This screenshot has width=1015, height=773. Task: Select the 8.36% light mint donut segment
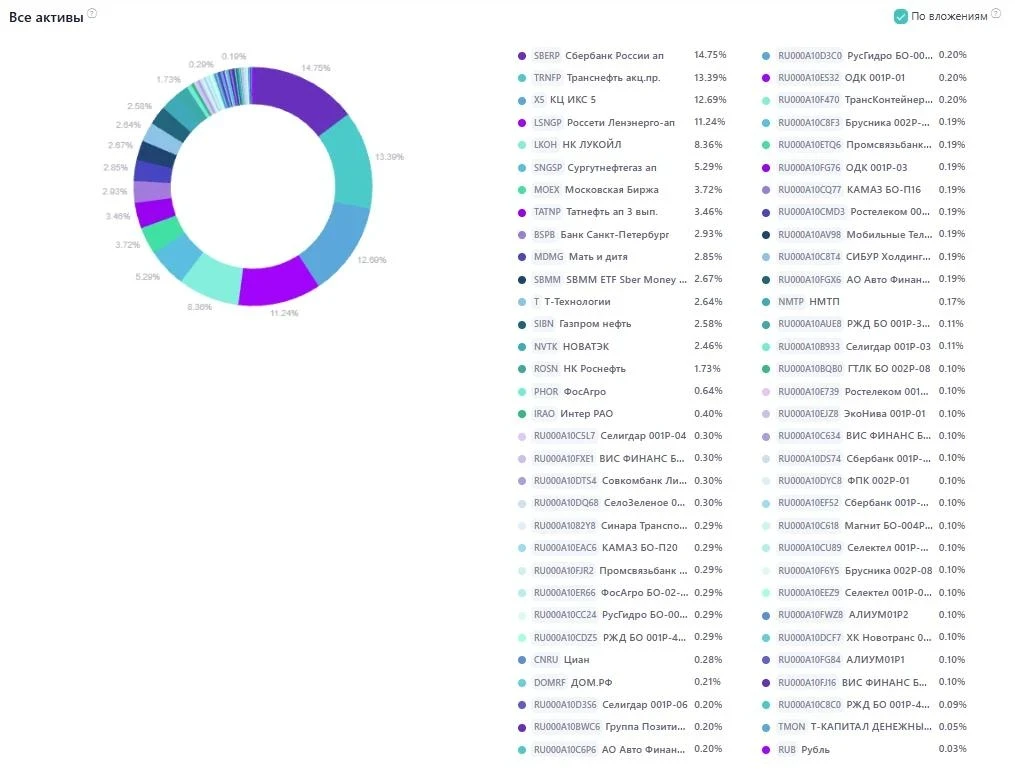pyautogui.click(x=214, y=277)
